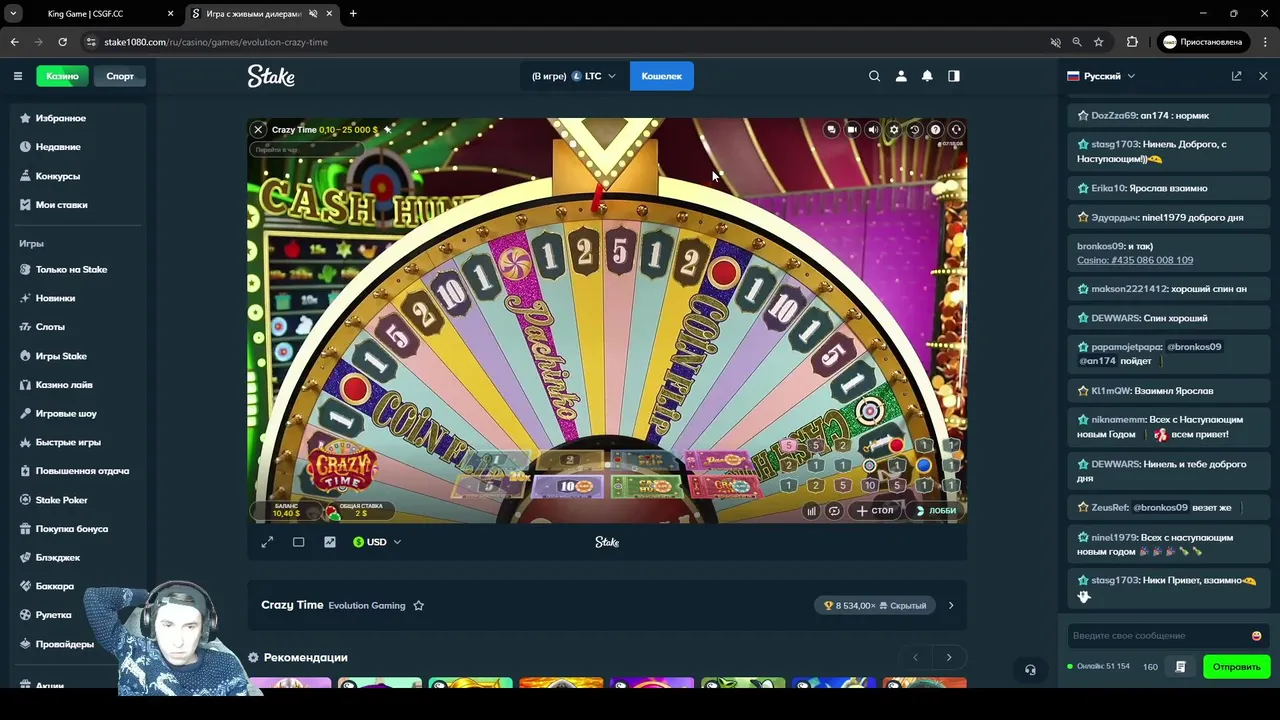Open the emoji picker in chat input
1280x720 pixels.
(x=1256, y=636)
